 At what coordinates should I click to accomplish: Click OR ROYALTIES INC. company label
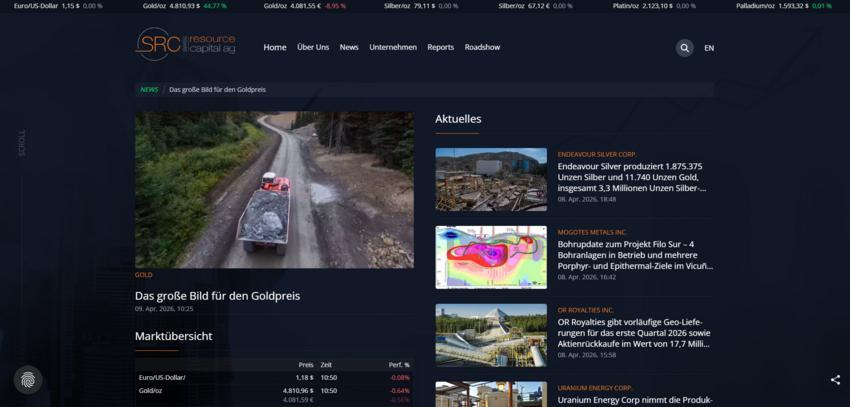(586, 311)
